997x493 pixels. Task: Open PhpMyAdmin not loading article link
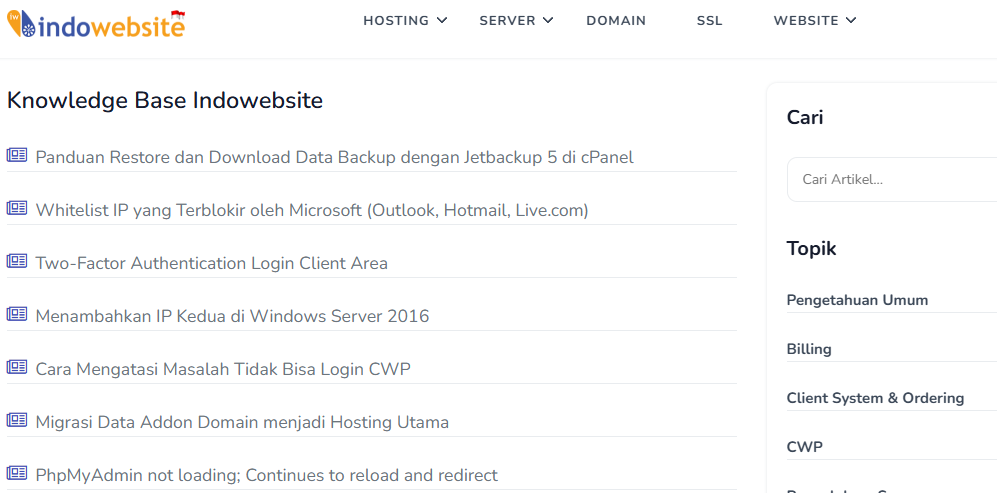(266, 475)
